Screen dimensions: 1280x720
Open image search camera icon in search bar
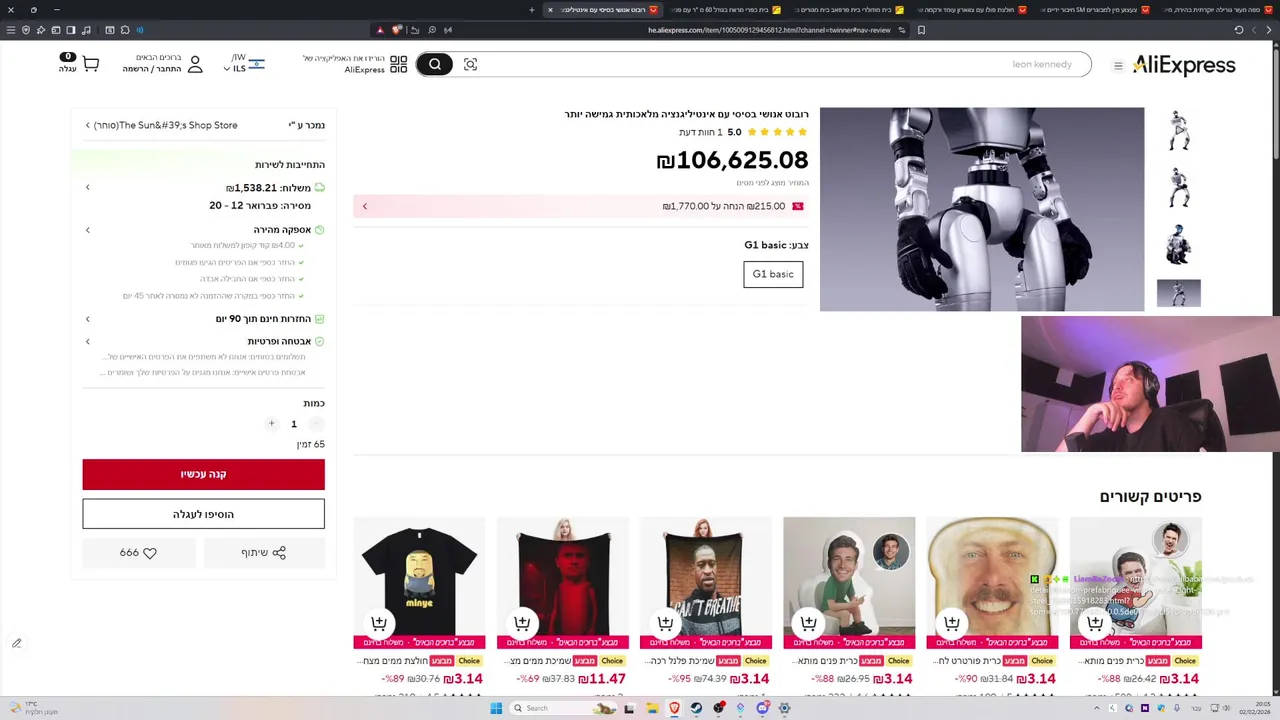(x=470, y=64)
